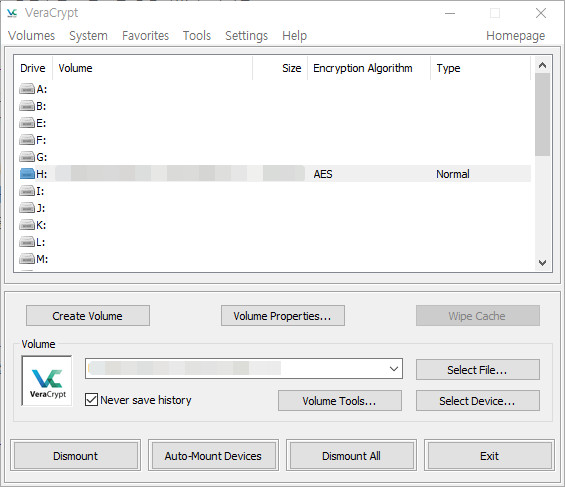Click the Normal type cell in H: row
The height and width of the screenshot is (487, 565).
coord(453,174)
